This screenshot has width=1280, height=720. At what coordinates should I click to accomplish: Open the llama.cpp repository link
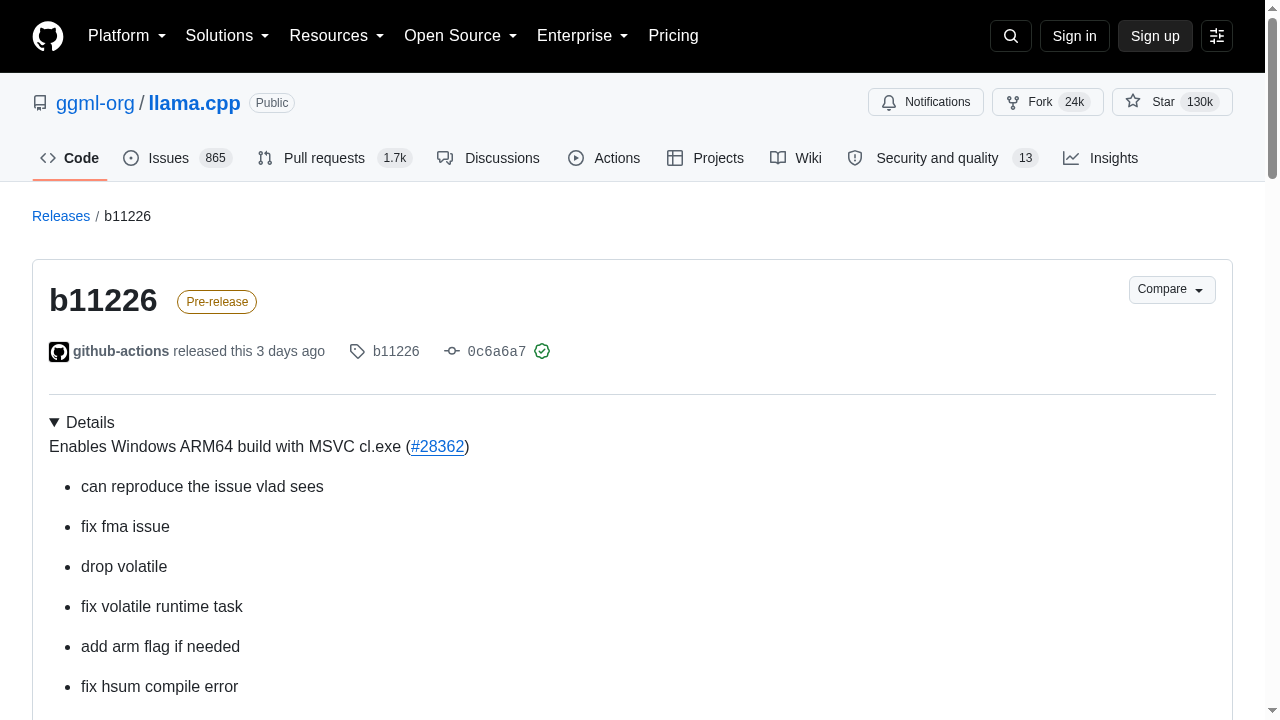click(x=195, y=103)
